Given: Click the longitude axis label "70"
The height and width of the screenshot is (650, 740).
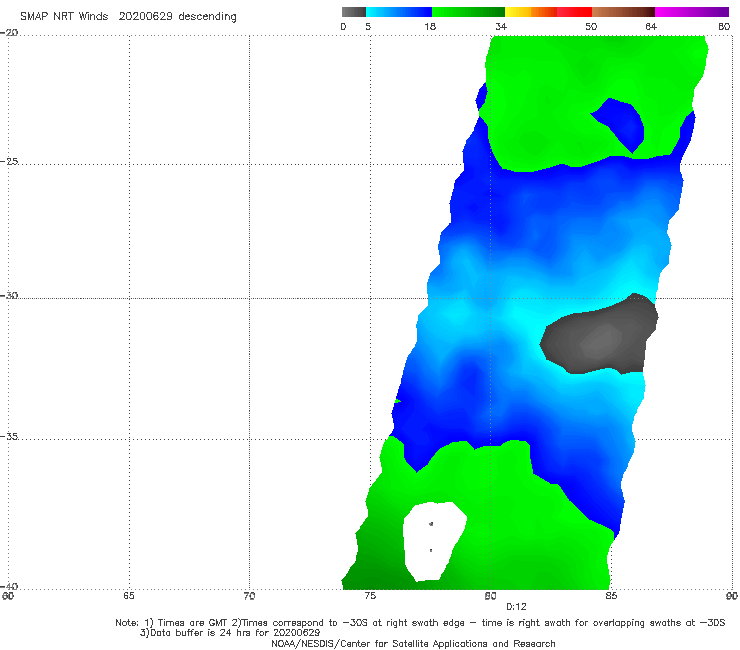Looking at the screenshot, I should [x=249, y=596].
